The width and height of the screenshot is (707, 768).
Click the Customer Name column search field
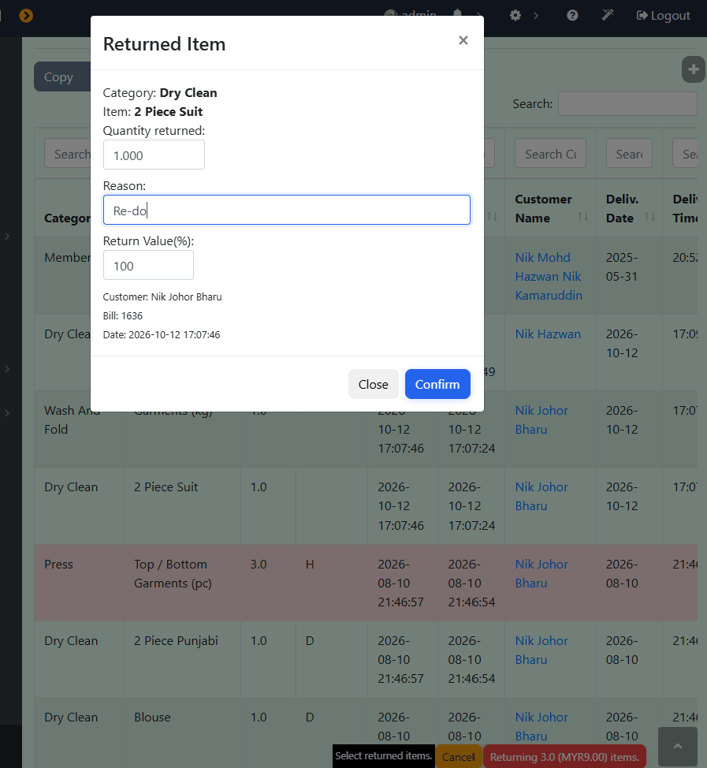pos(550,154)
